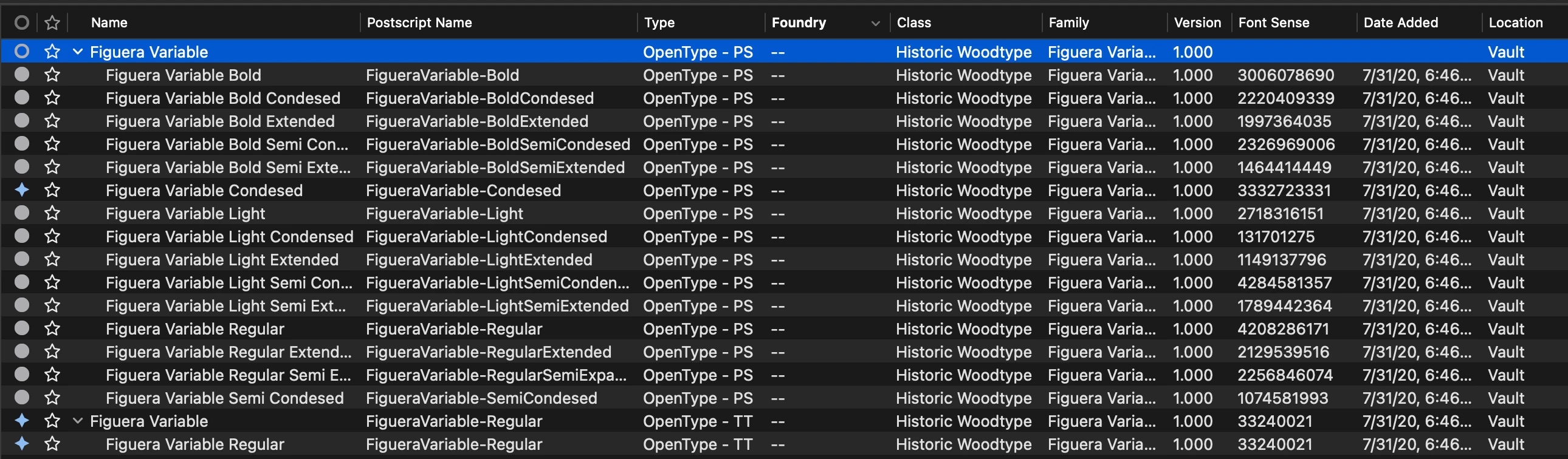
Task: Star the FigueraVariable-BoldSemiExtended row
Action: (52, 167)
